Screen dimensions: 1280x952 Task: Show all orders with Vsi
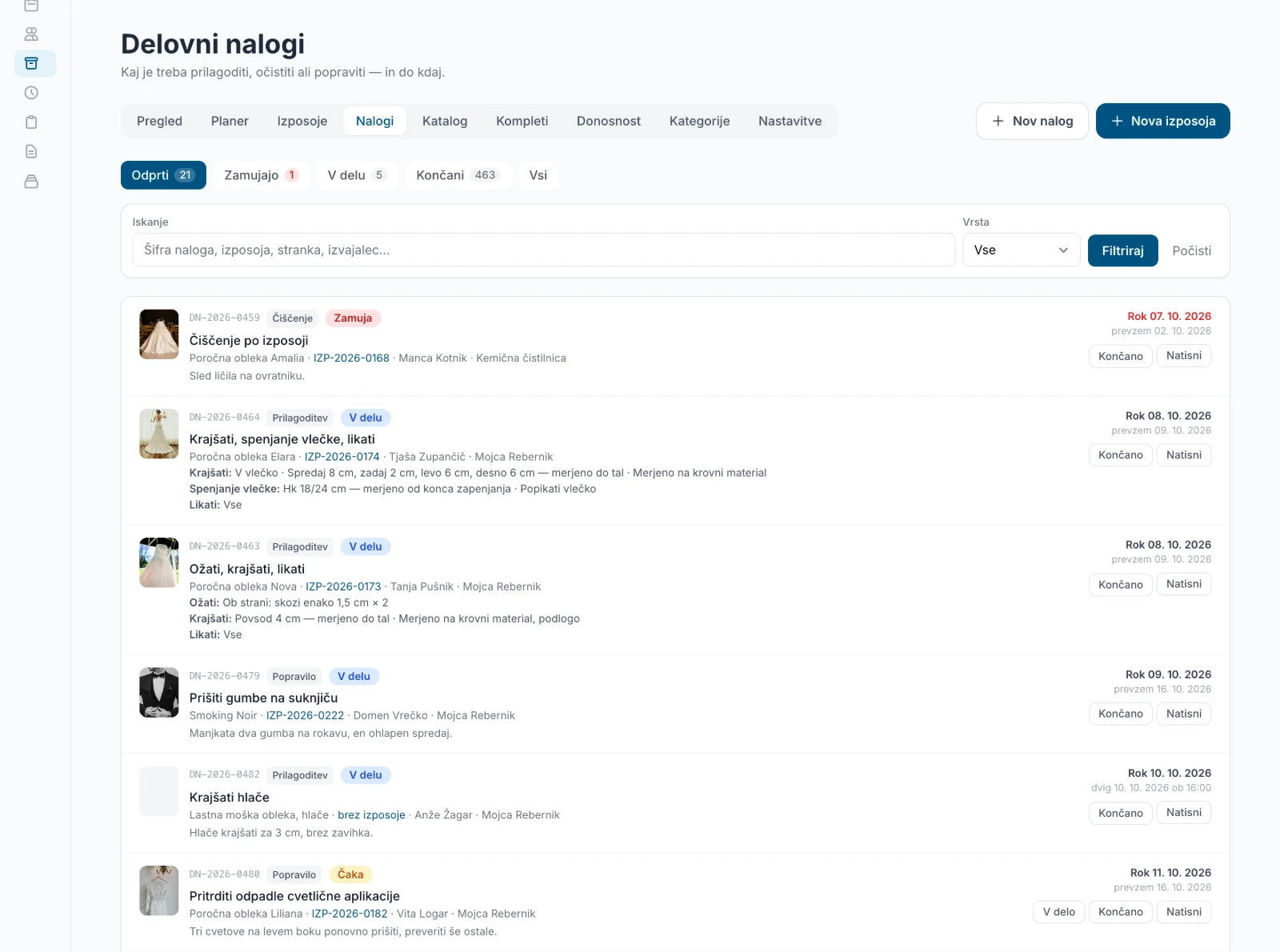(538, 175)
